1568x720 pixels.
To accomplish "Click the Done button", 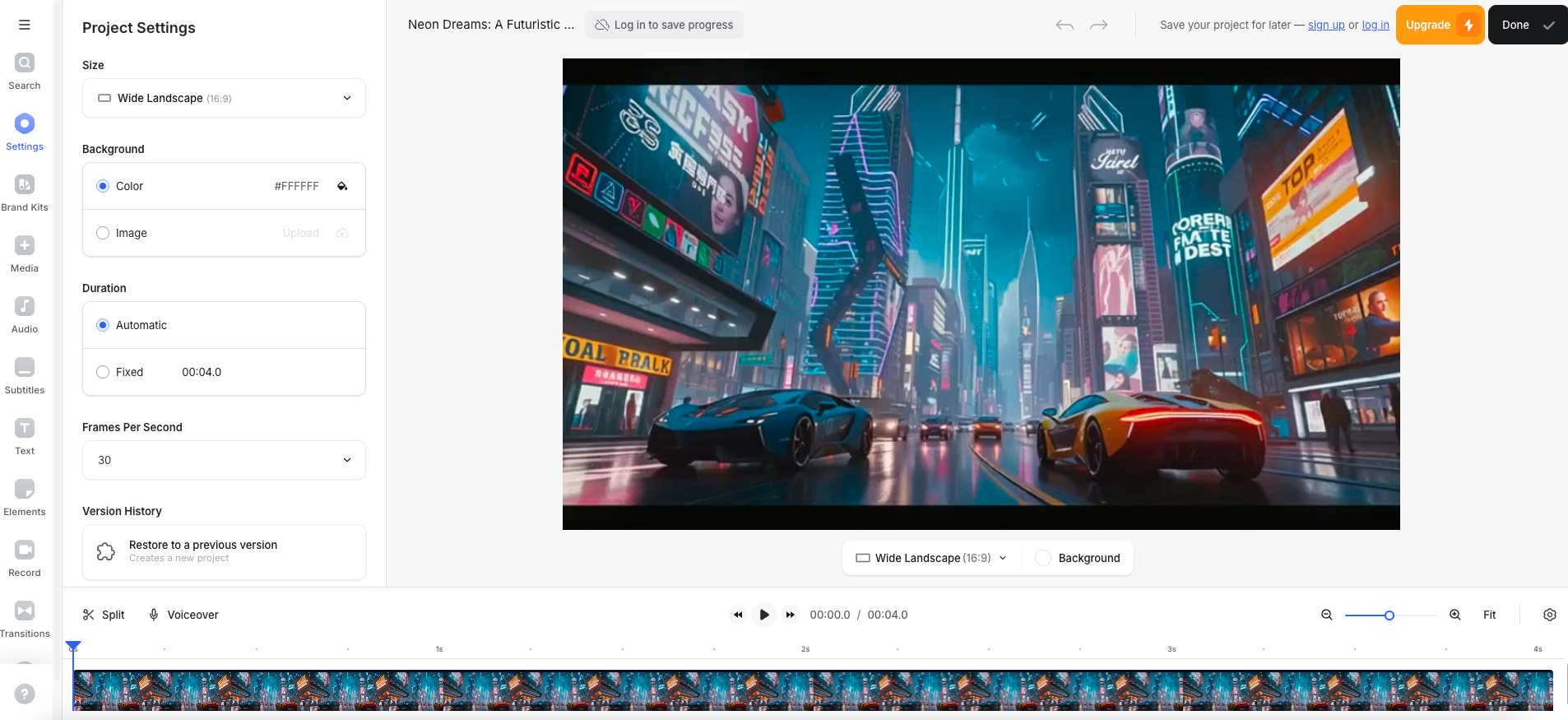I will (x=1528, y=25).
